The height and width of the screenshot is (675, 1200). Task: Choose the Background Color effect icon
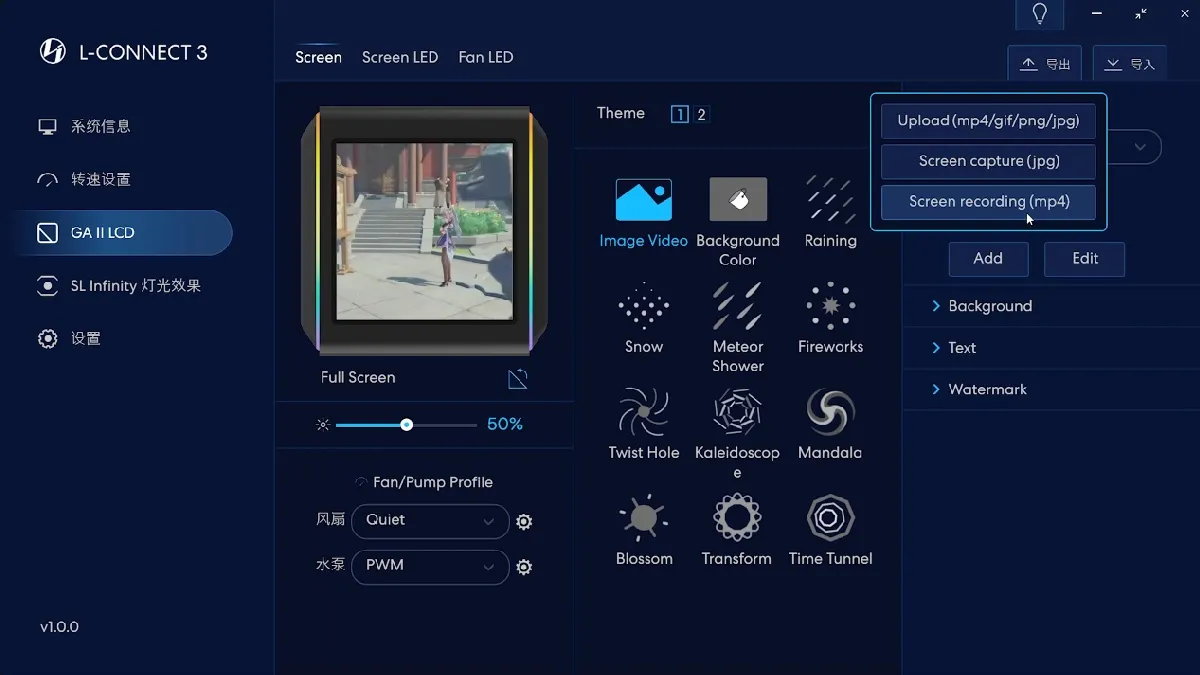pyautogui.click(x=738, y=199)
